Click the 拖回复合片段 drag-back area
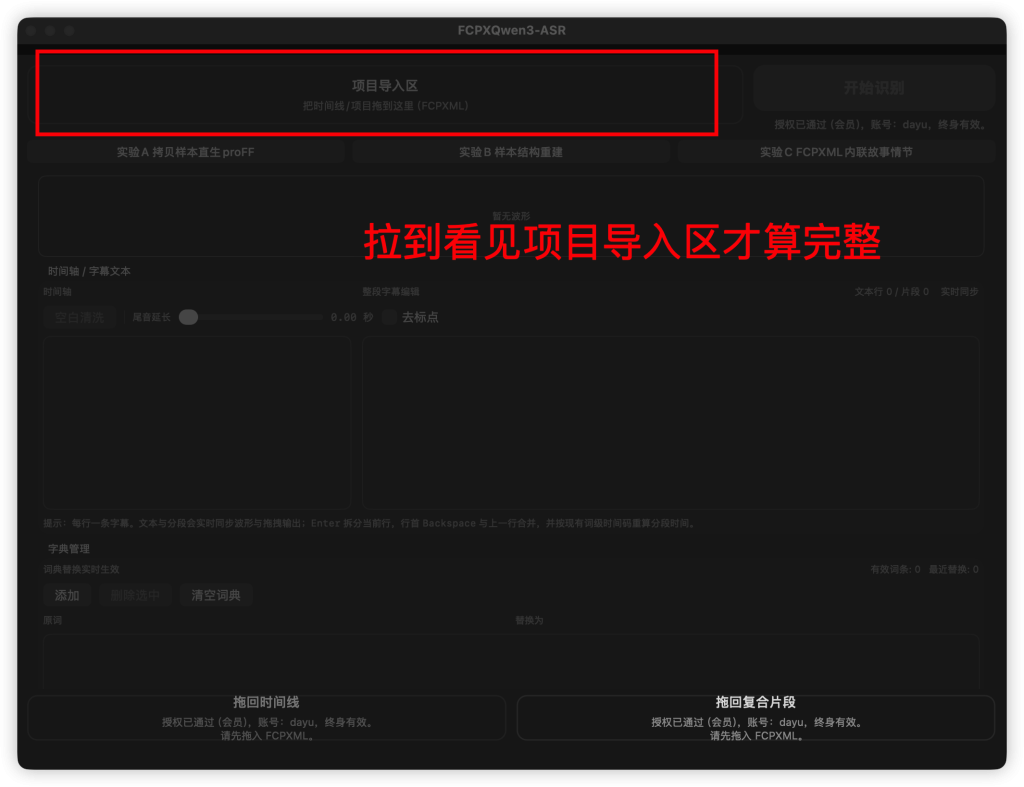This screenshot has height=787, width=1024. tap(755, 718)
